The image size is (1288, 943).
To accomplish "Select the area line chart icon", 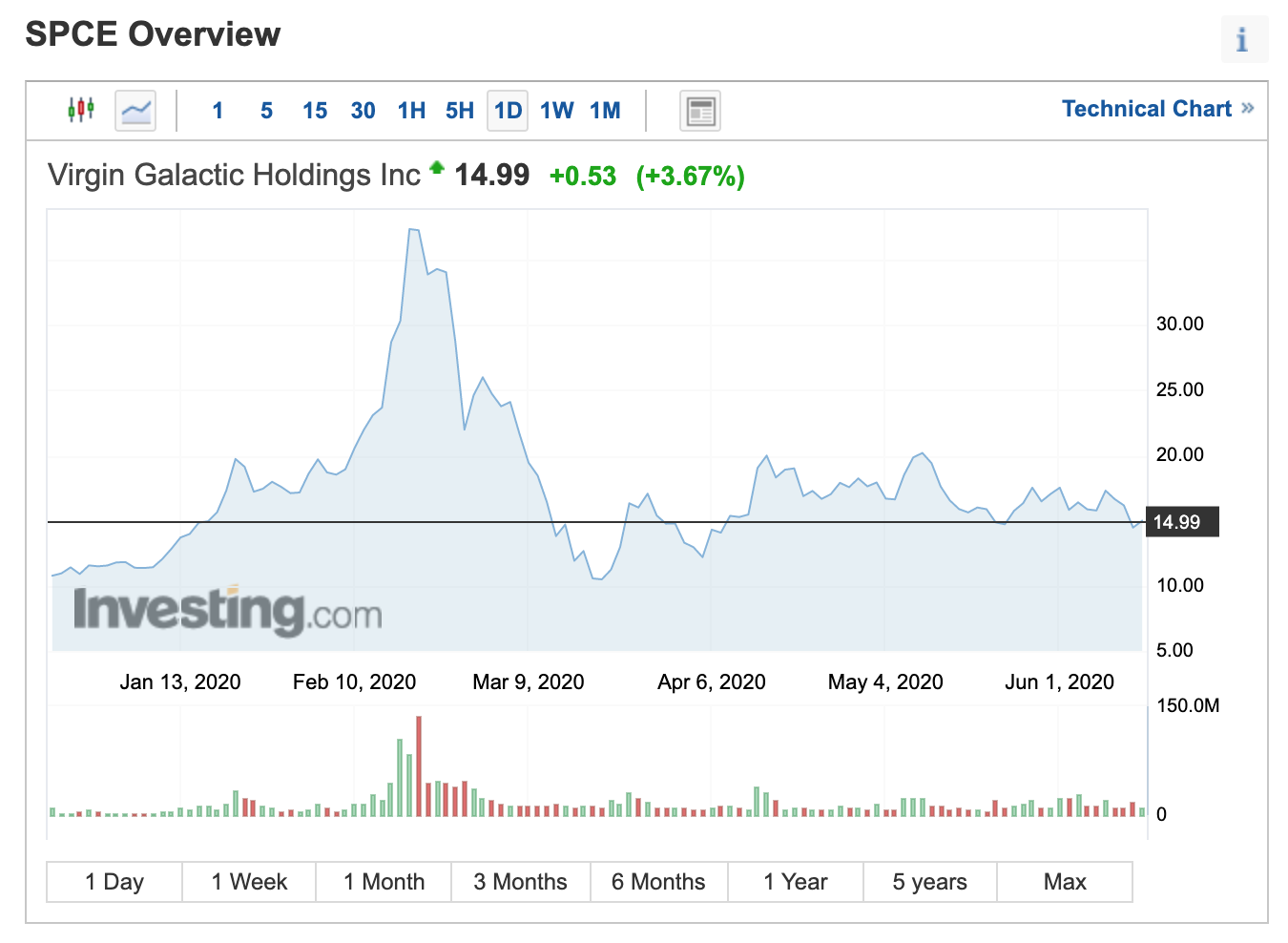I will (135, 111).
